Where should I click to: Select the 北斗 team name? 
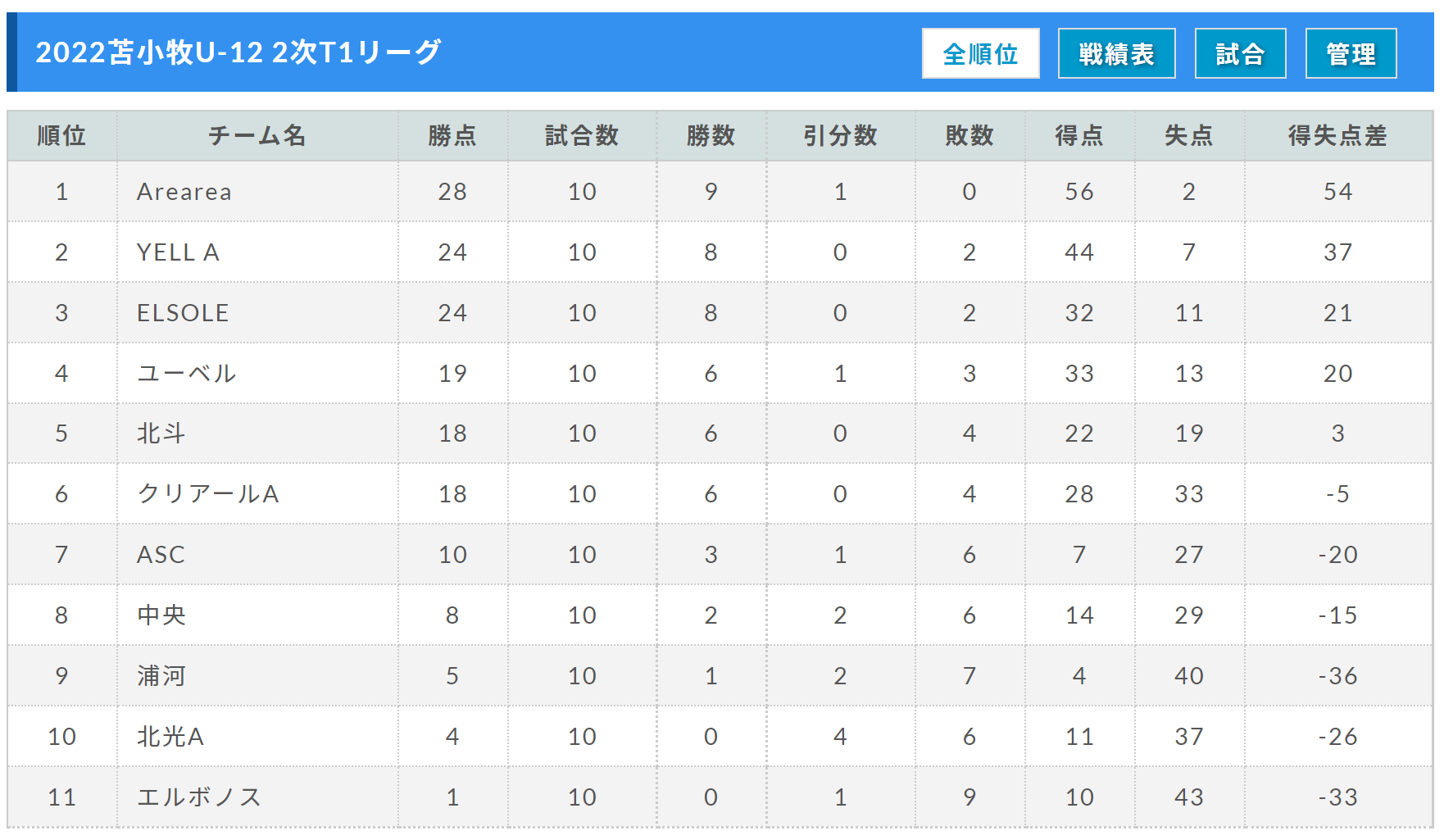(161, 434)
